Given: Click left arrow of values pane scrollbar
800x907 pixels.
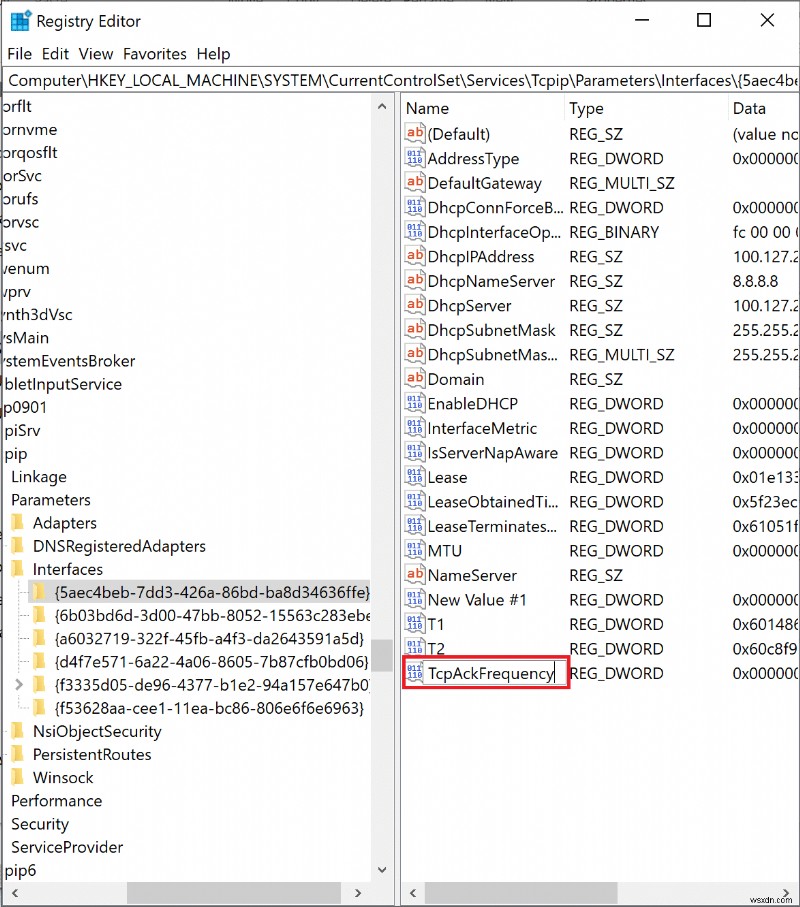Looking at the screenshot, I should pos(413,893).
